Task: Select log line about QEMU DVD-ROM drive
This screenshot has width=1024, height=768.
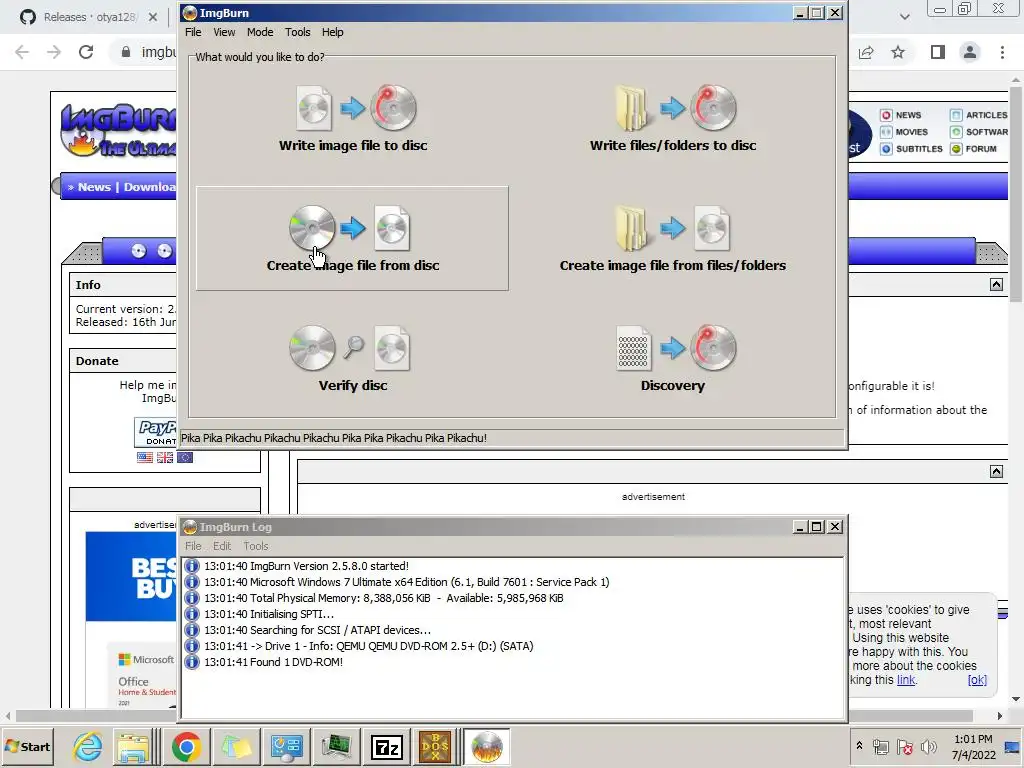Action: click(368, 646)
